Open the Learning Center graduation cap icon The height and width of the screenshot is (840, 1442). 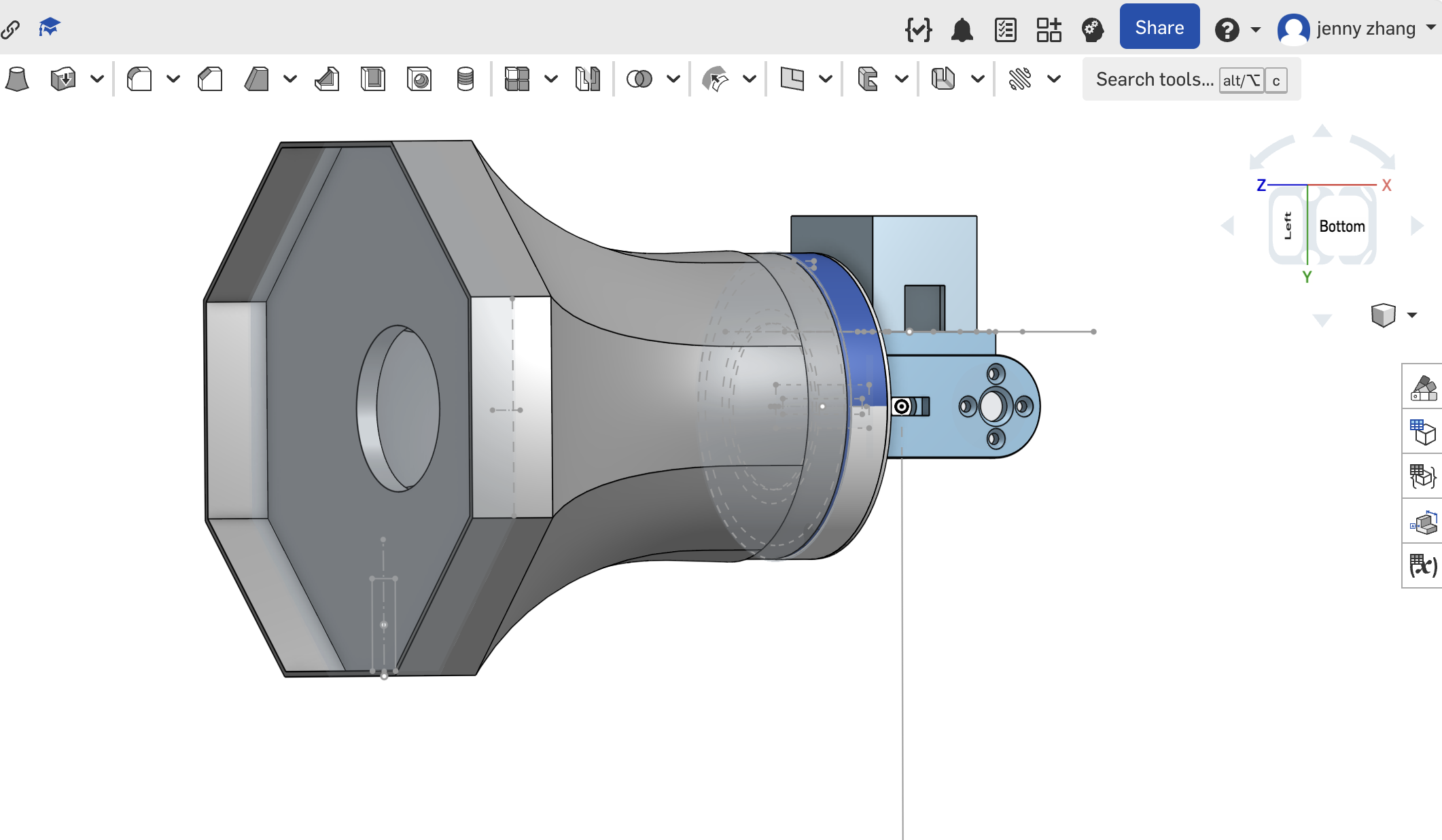tap(50, 28)
